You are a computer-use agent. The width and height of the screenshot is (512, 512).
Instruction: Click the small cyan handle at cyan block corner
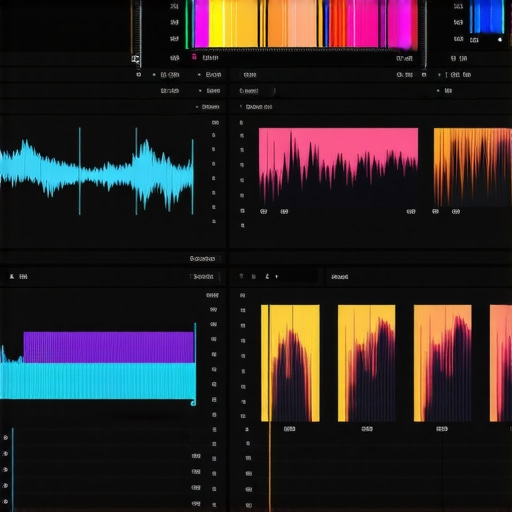(193, 403)
